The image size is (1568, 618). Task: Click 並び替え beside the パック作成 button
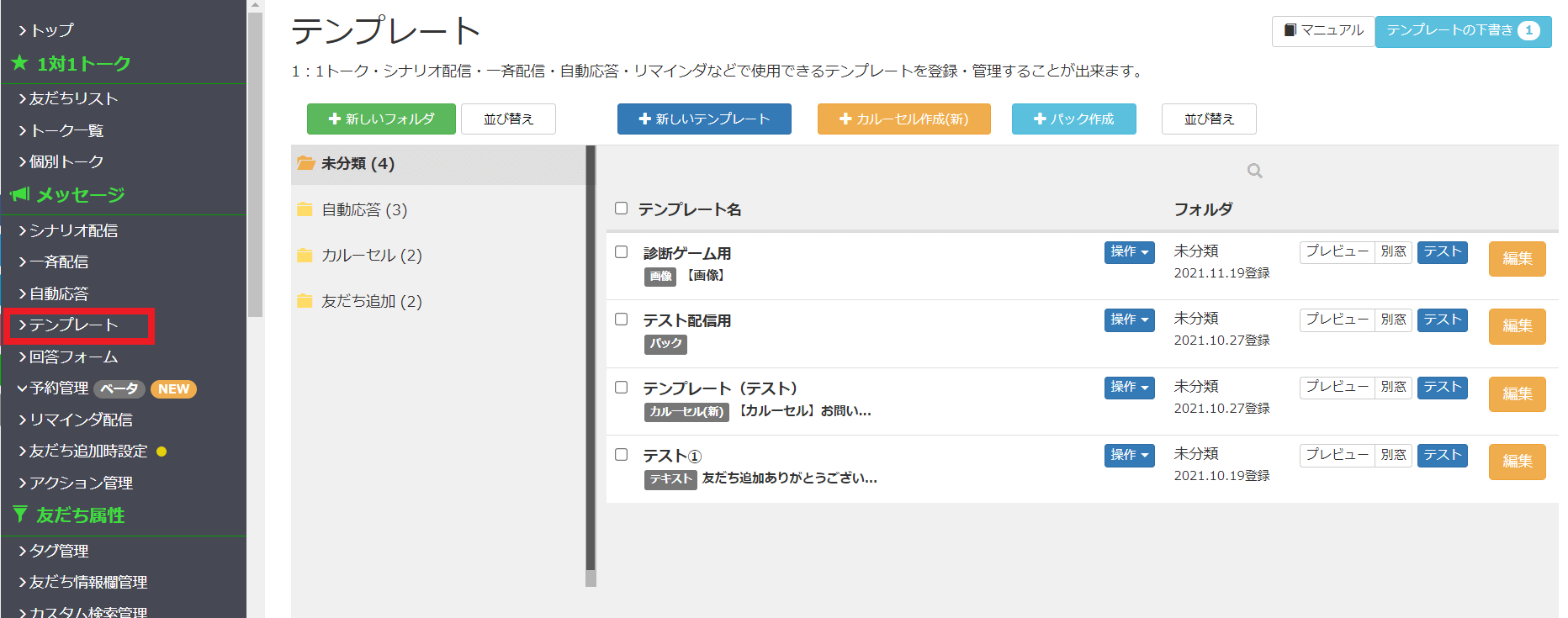point(1209,119)
